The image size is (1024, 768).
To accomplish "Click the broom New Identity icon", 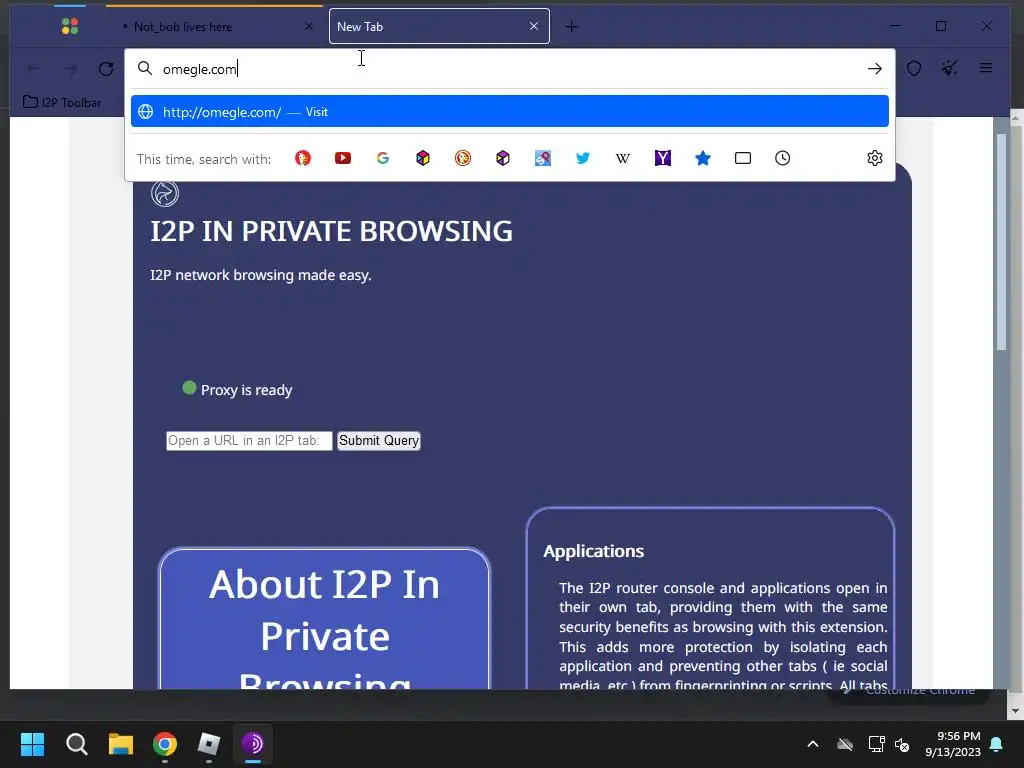I will pyautogui.click(x=950, y=68).
